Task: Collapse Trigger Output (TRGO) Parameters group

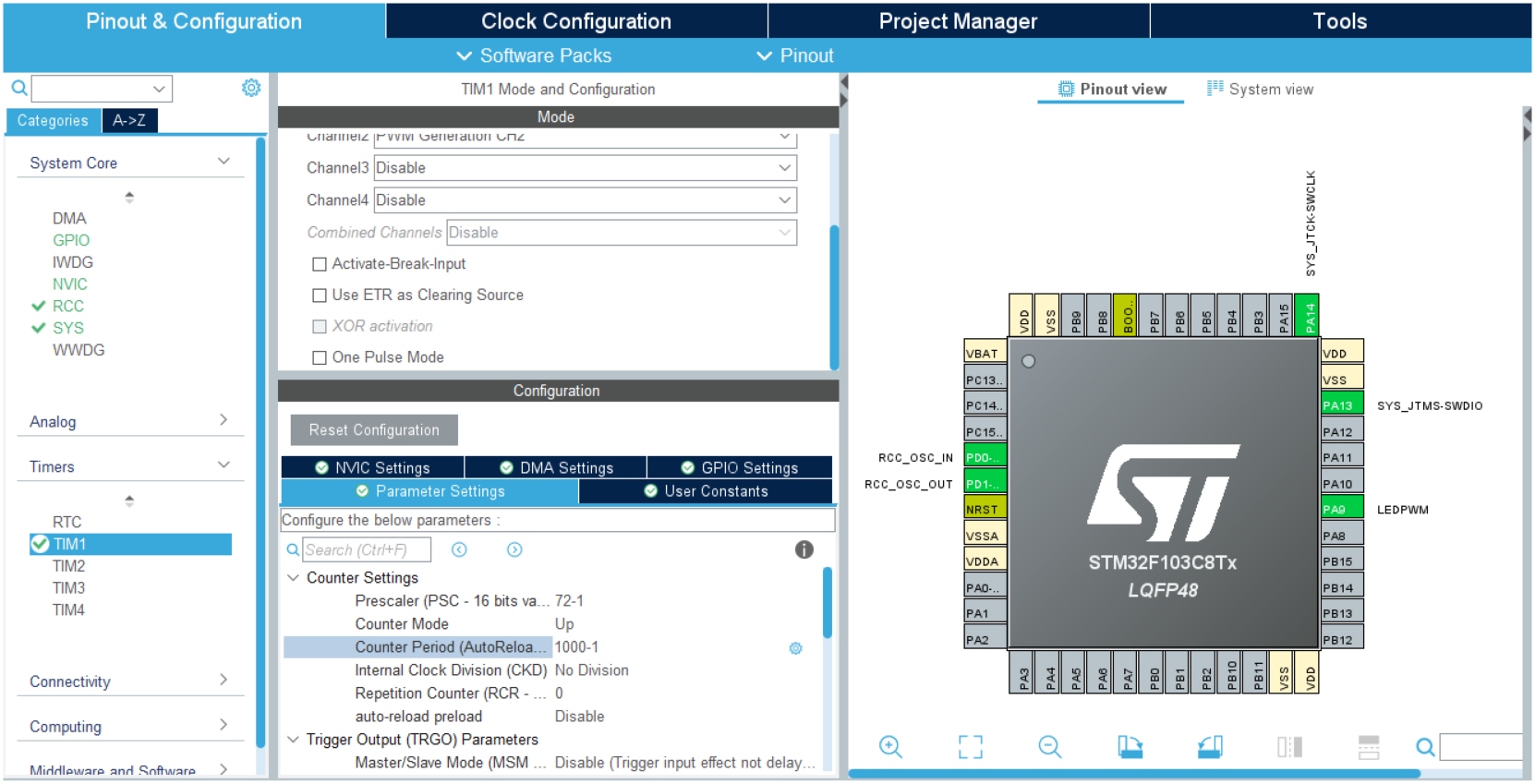Action: (x=293, y=740)
